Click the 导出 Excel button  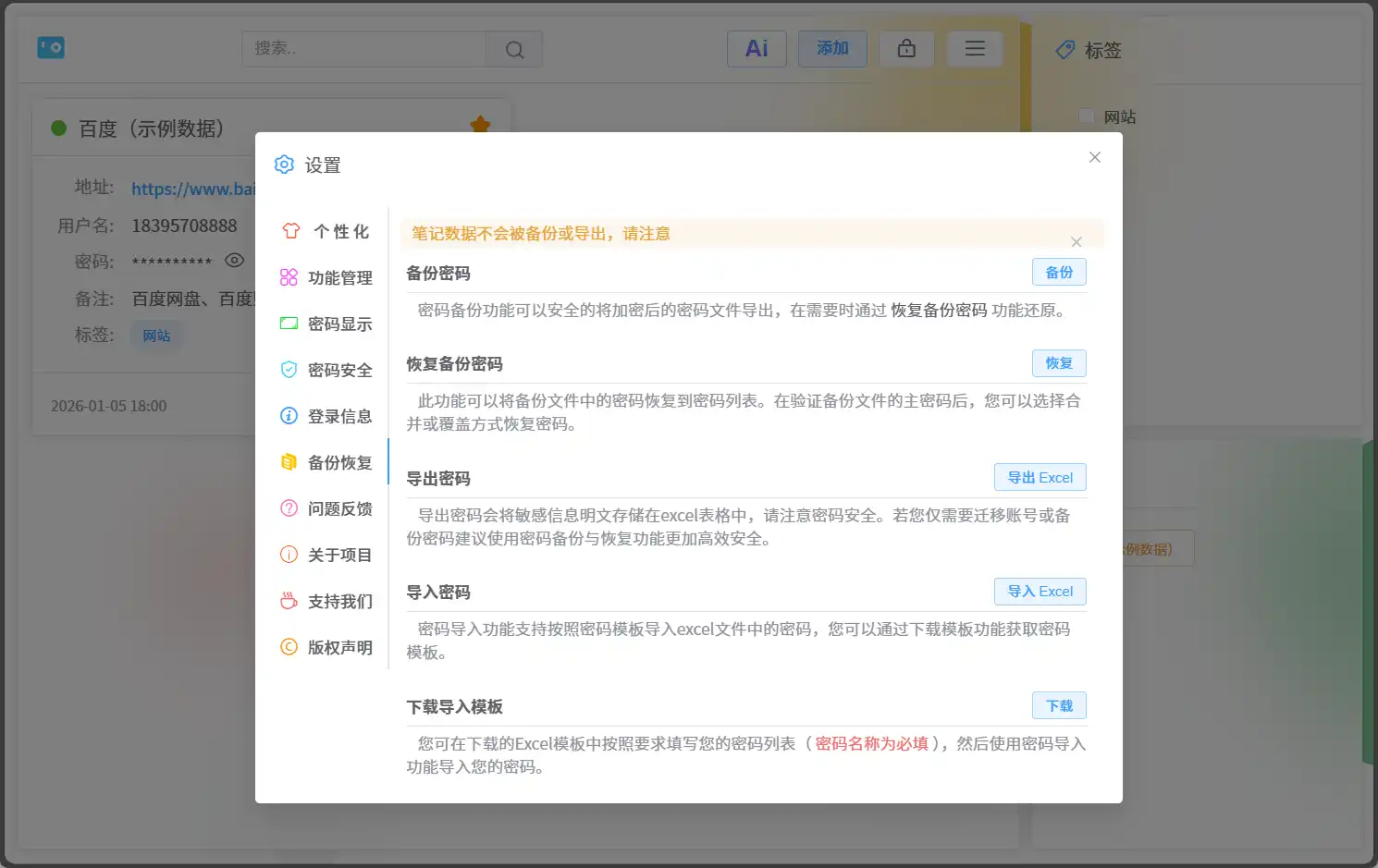(1040, 477)
